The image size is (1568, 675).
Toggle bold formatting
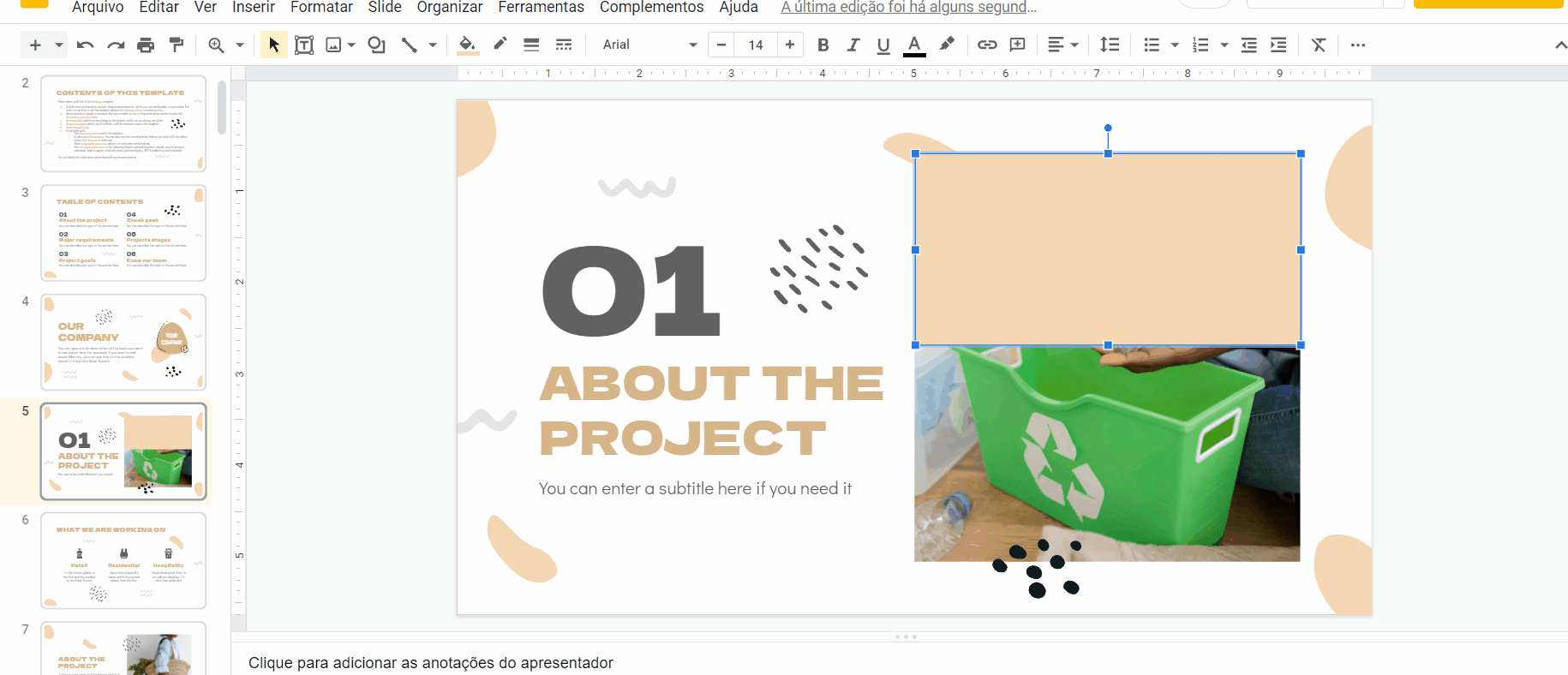(823, 45)
